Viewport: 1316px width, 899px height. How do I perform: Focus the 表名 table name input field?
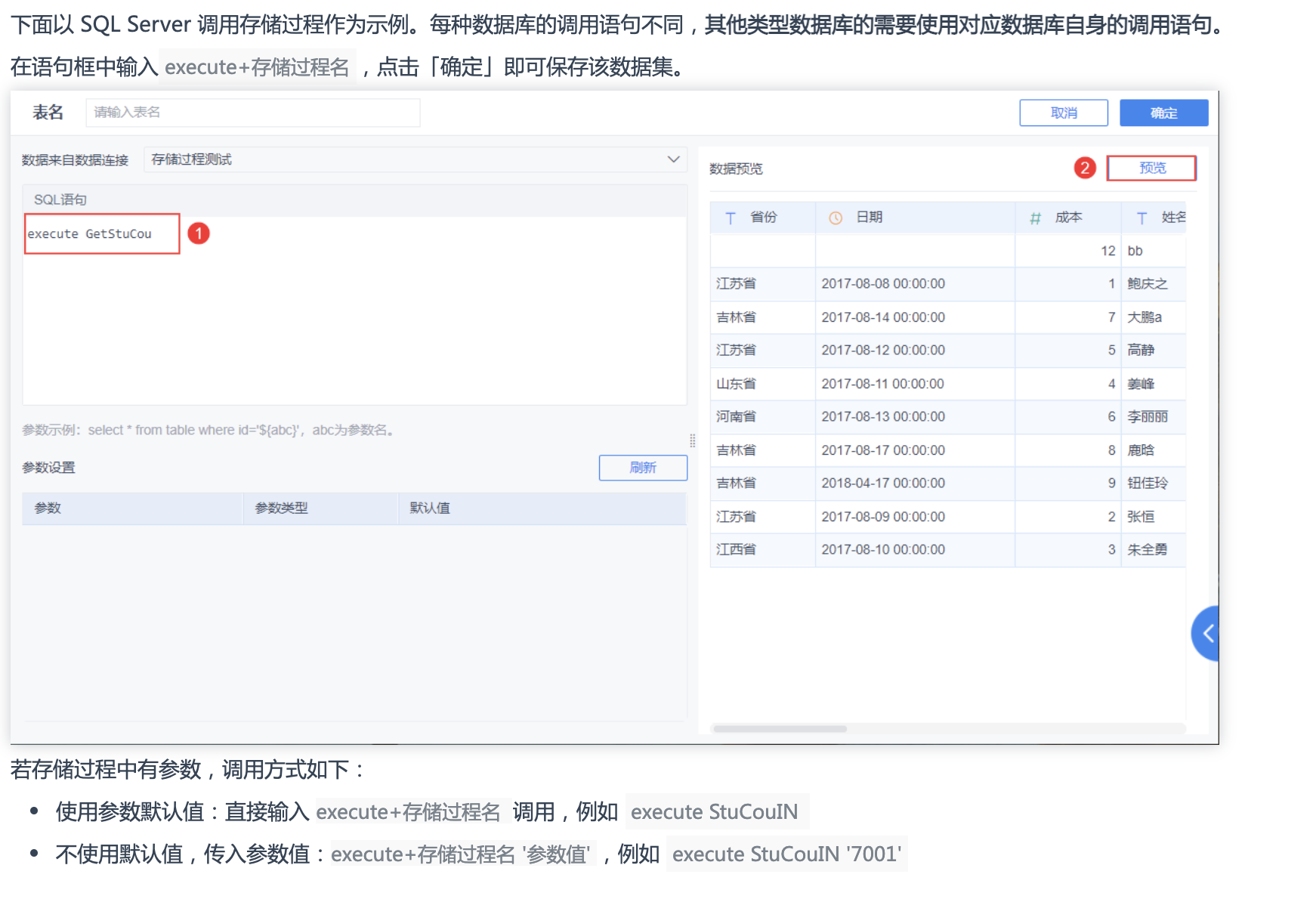click(x=253, y=113)
